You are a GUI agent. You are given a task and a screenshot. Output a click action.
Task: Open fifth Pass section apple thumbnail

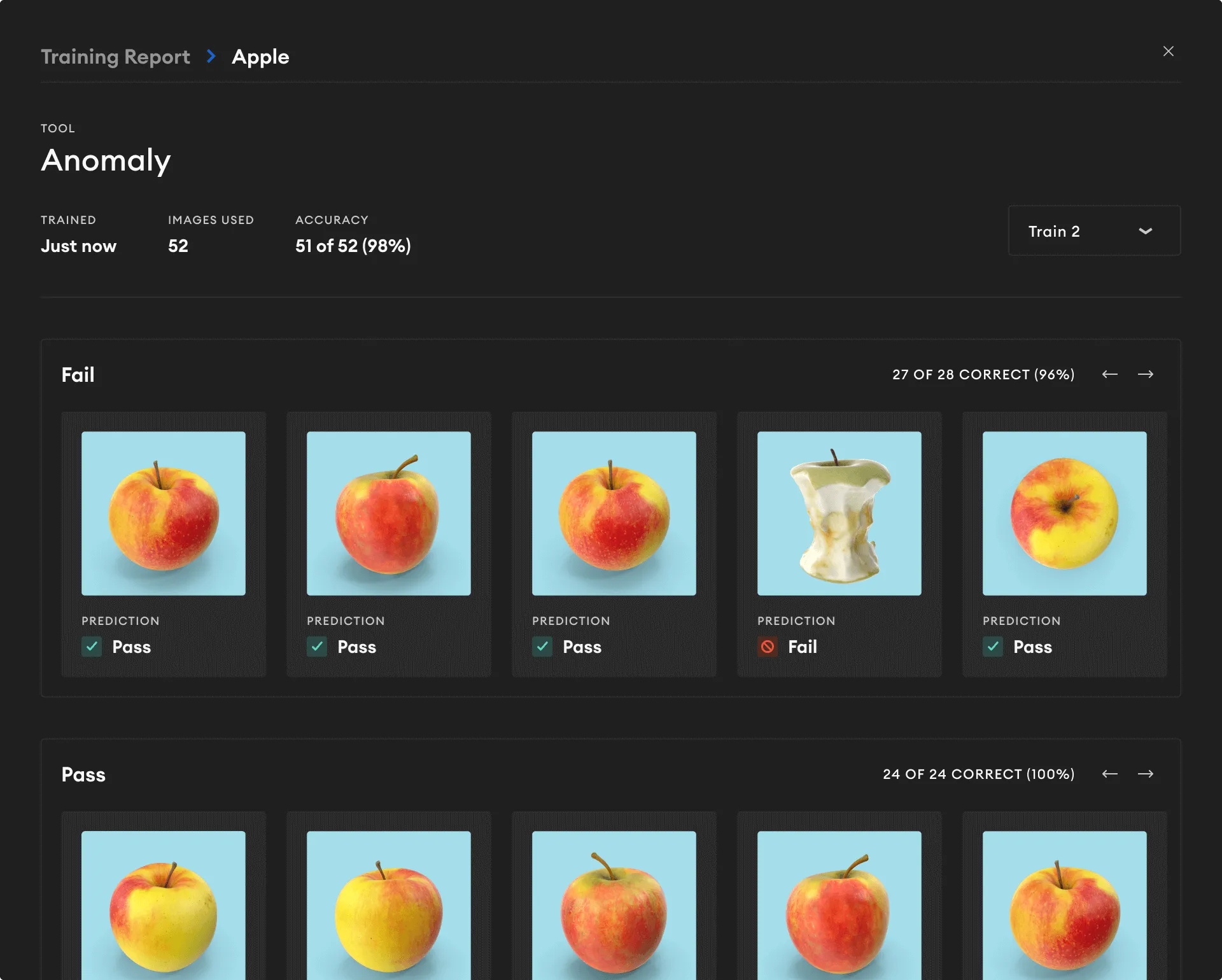pyautogui.click(x=1065, y=906)
